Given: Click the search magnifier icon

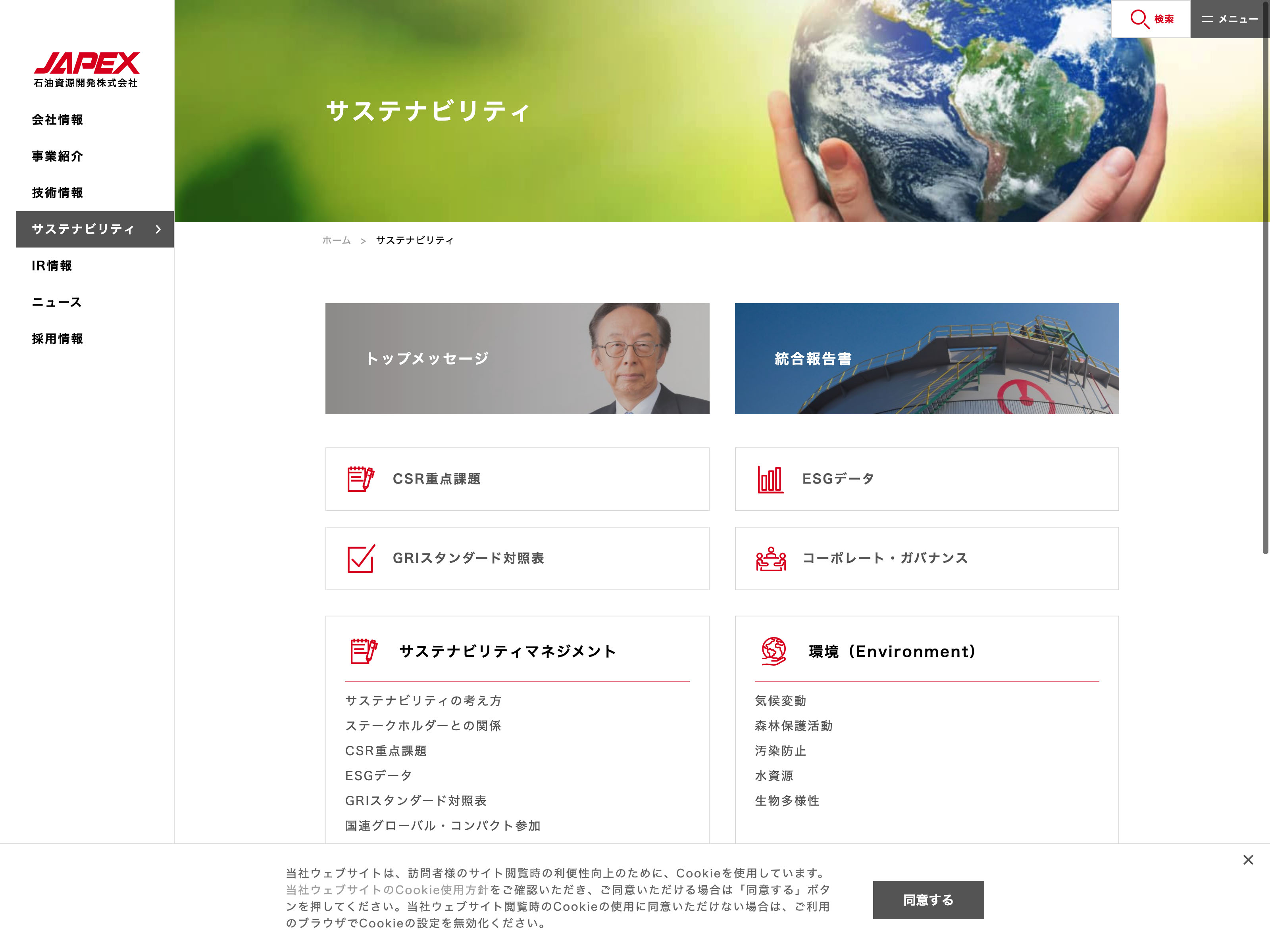Looking at the screenshot, I should pos(1139,19).
